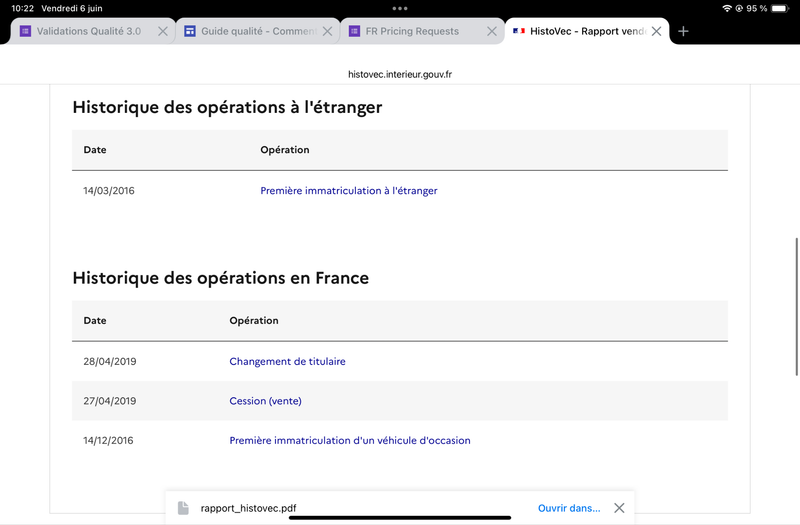Close the Guide qualité tab
The height and width of the screenshot is (525, 800).
tap(328, 31)
